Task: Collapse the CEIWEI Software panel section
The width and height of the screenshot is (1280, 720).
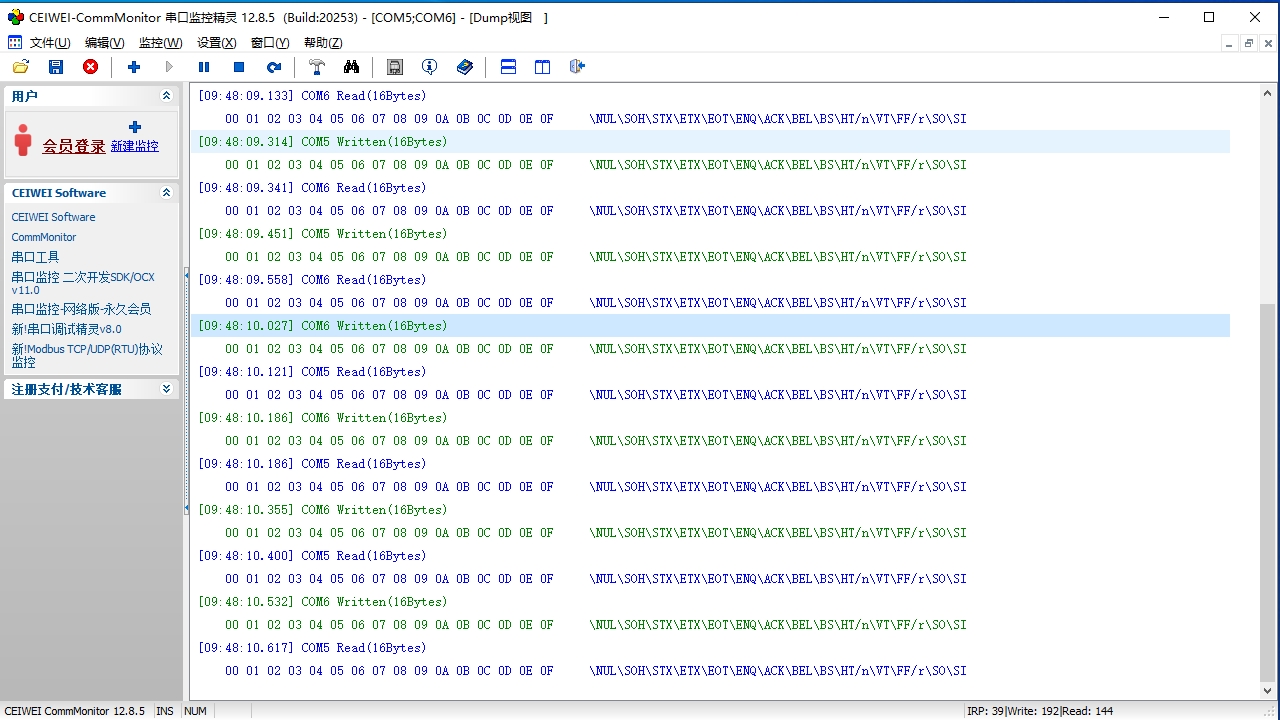Action: pyautogui.click(x=166, y=193)
